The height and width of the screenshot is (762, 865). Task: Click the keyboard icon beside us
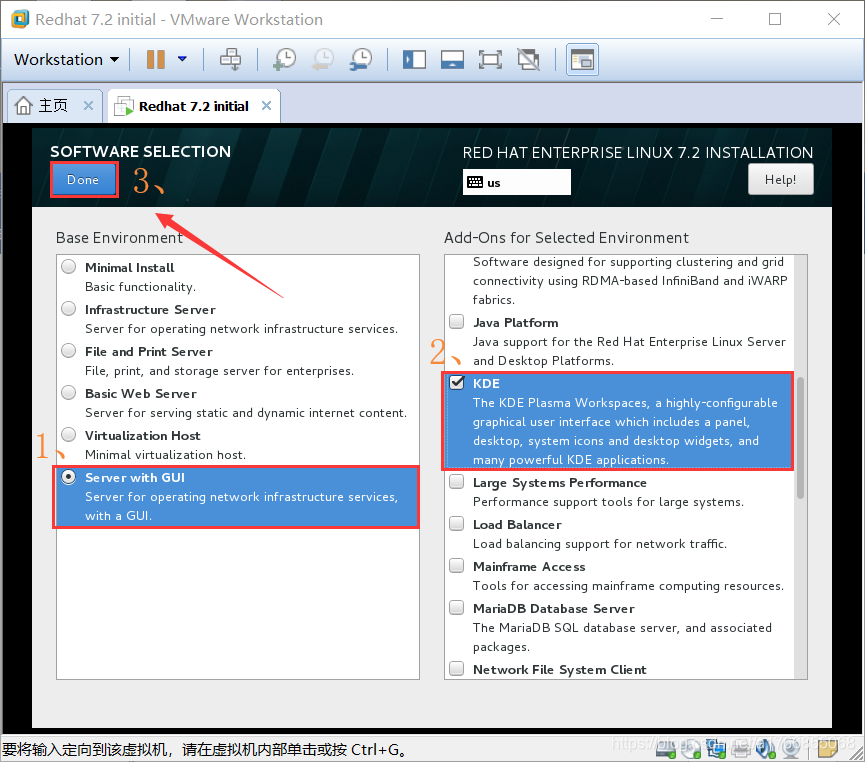(x=474, y=182)
